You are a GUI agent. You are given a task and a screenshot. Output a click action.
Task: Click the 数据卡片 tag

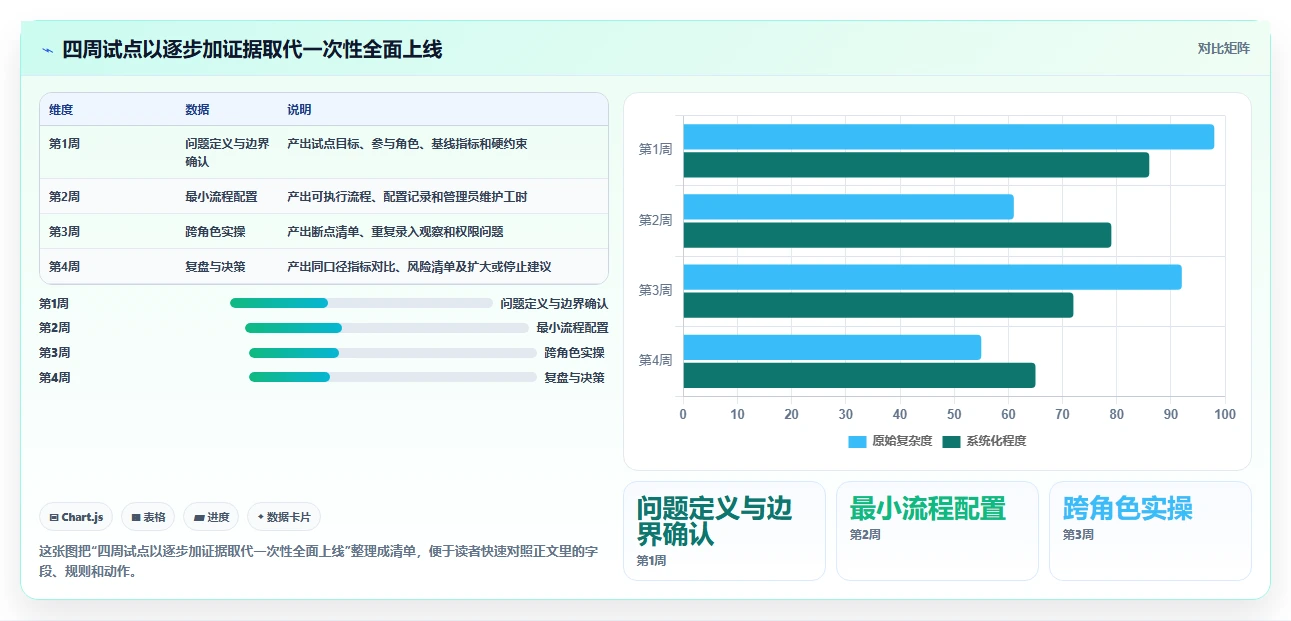(x=284, y=517)
